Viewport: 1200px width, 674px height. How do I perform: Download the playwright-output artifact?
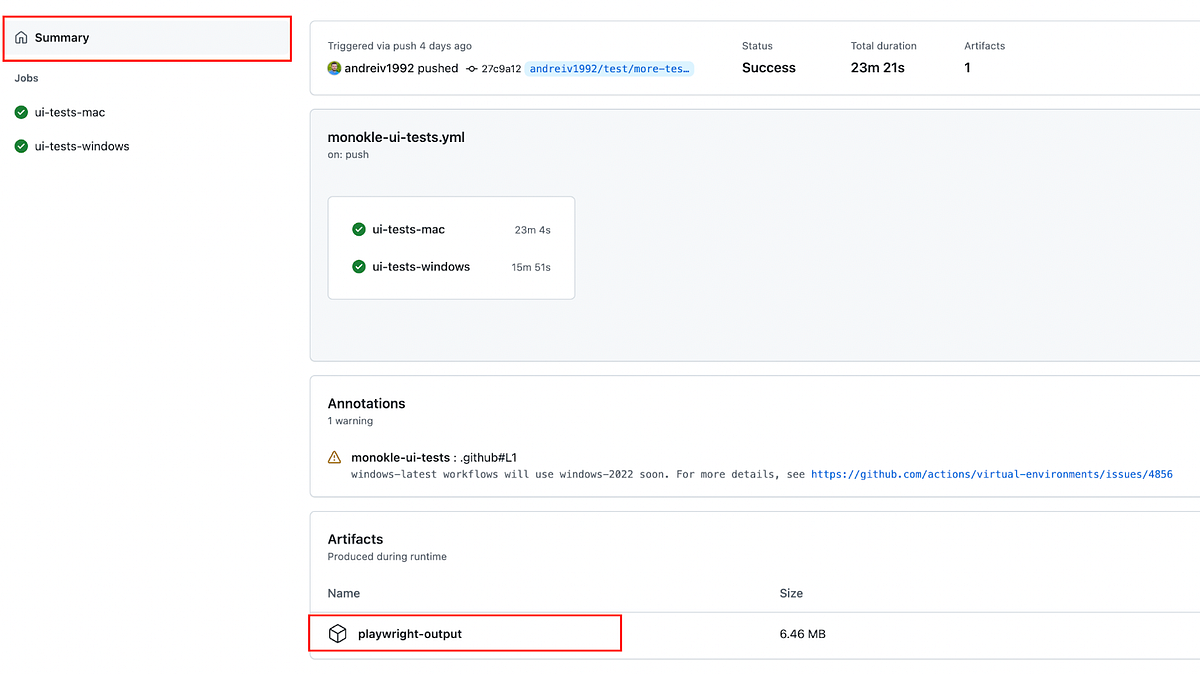[410, 633]
